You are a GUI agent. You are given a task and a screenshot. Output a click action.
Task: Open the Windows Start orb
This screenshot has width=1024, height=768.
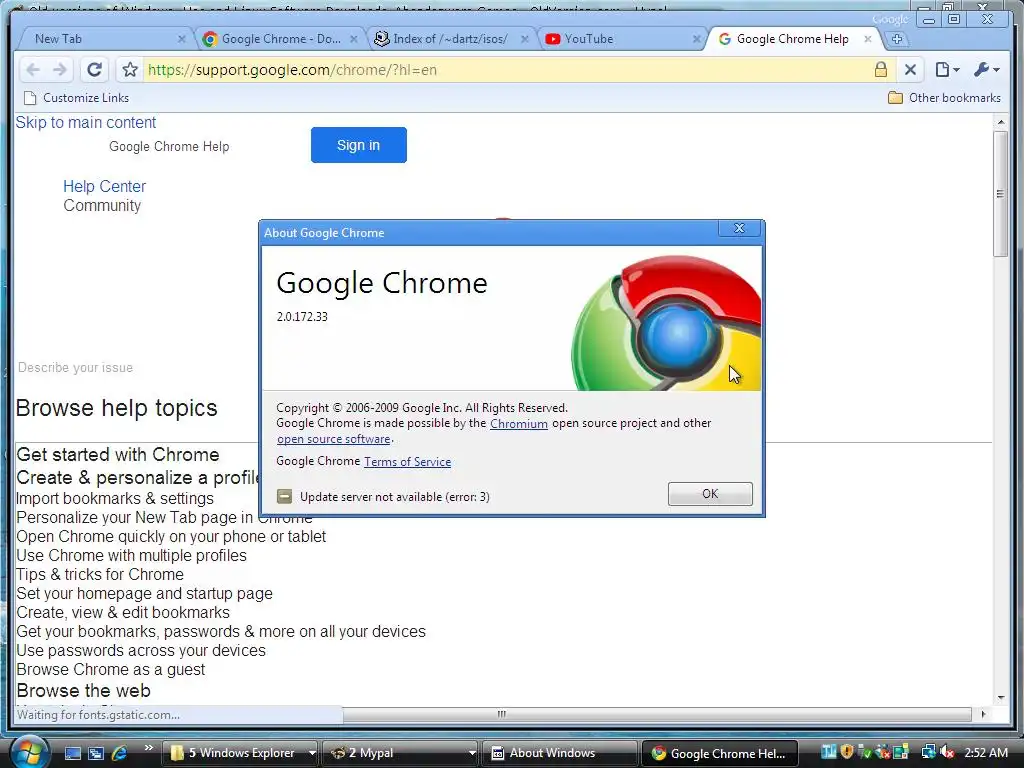click(28, 753)
